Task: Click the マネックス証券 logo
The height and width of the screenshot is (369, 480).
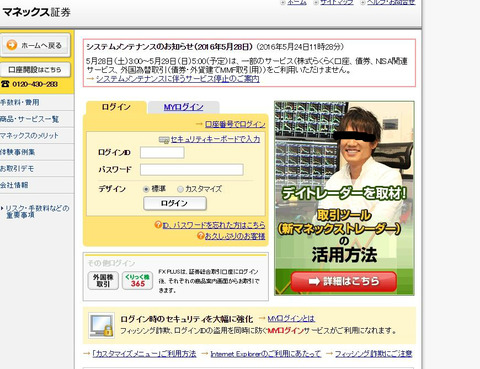Action: click(x=37, y=12)
